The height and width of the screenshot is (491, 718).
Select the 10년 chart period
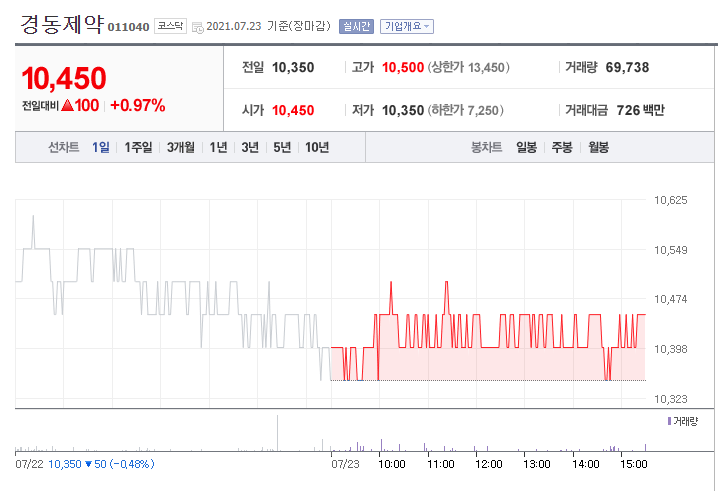pyautogui.click(x=317, y=147)
